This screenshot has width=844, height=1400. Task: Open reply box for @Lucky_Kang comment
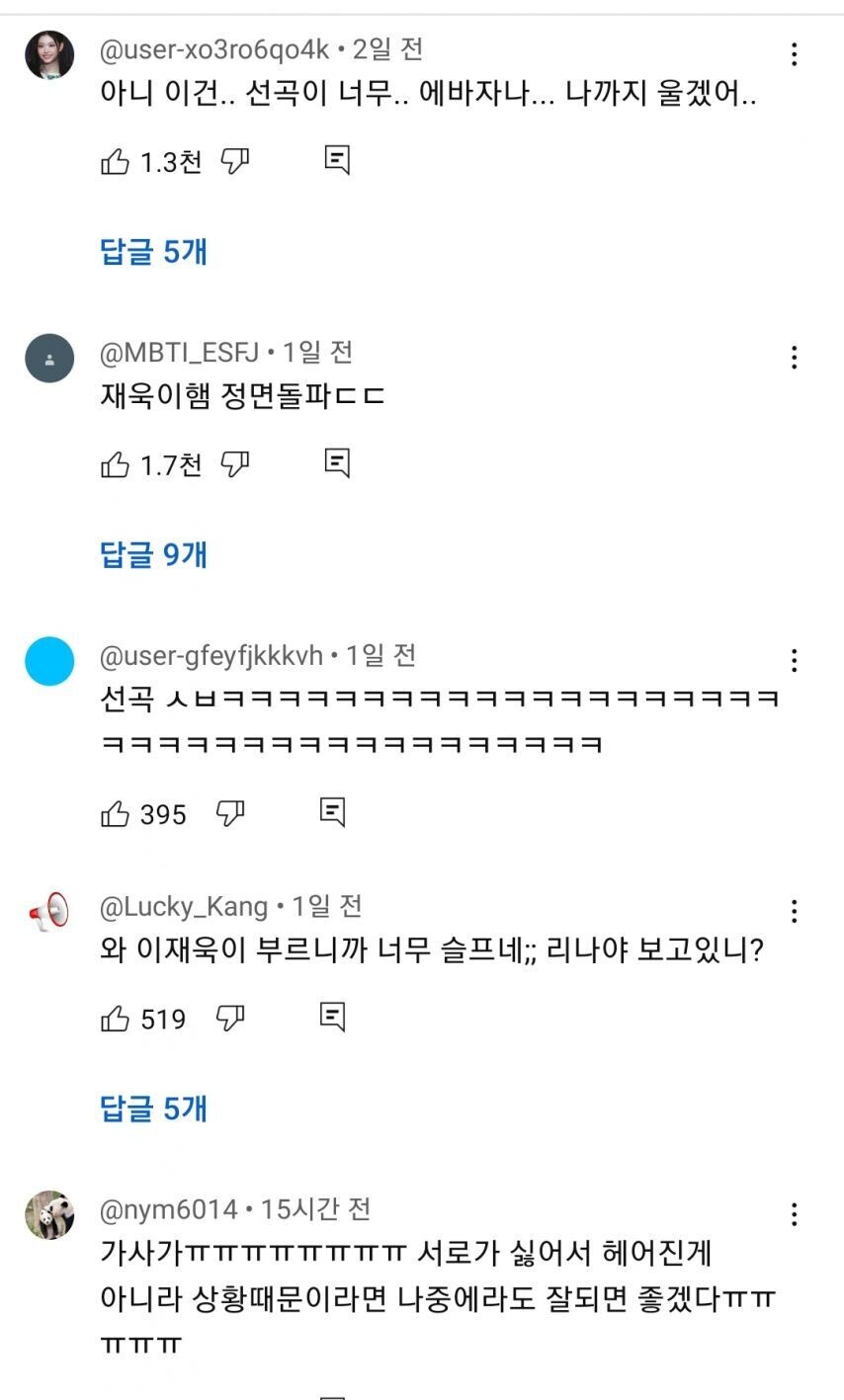[333, 1017]
